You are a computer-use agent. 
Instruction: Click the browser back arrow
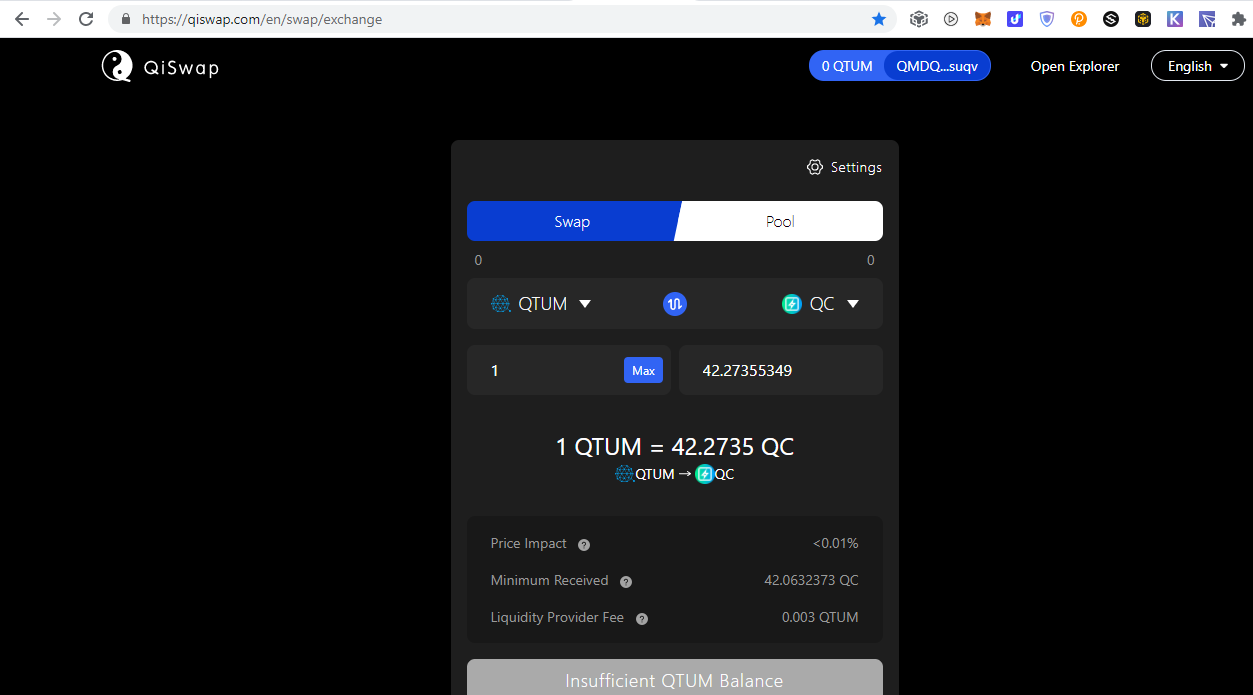point(21,19)
